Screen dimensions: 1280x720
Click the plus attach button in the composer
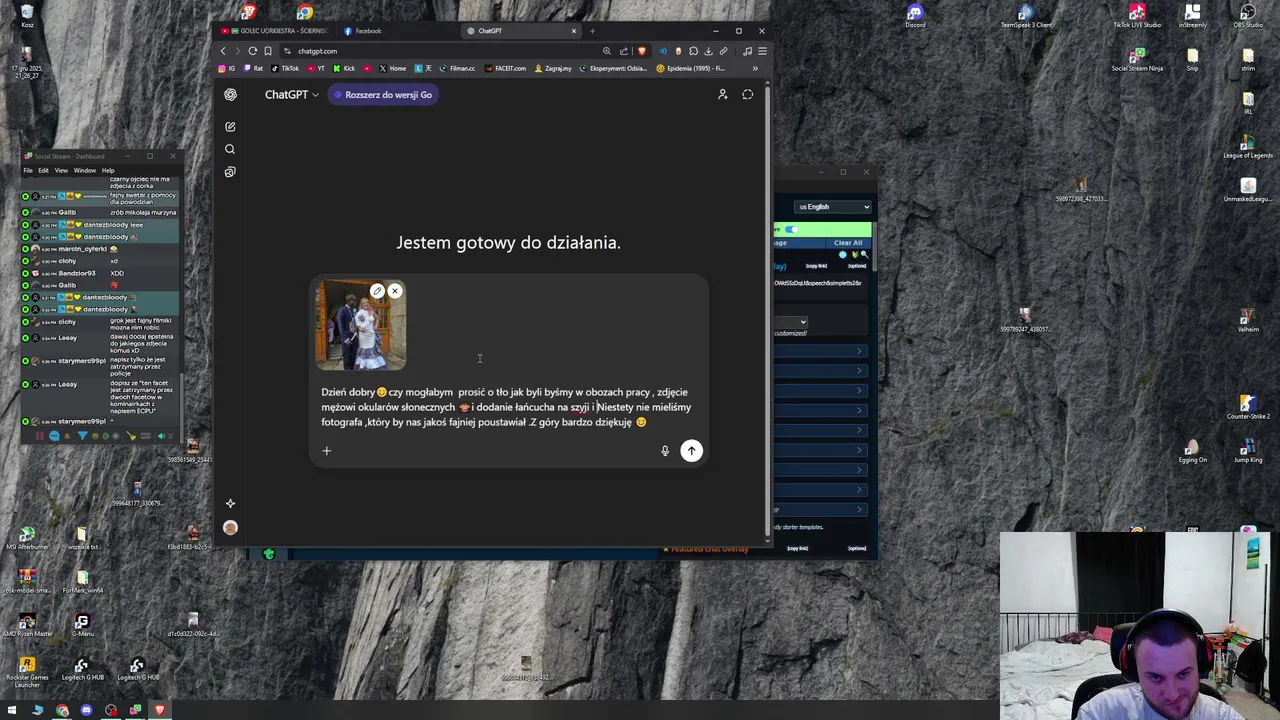tap(326, 450)
